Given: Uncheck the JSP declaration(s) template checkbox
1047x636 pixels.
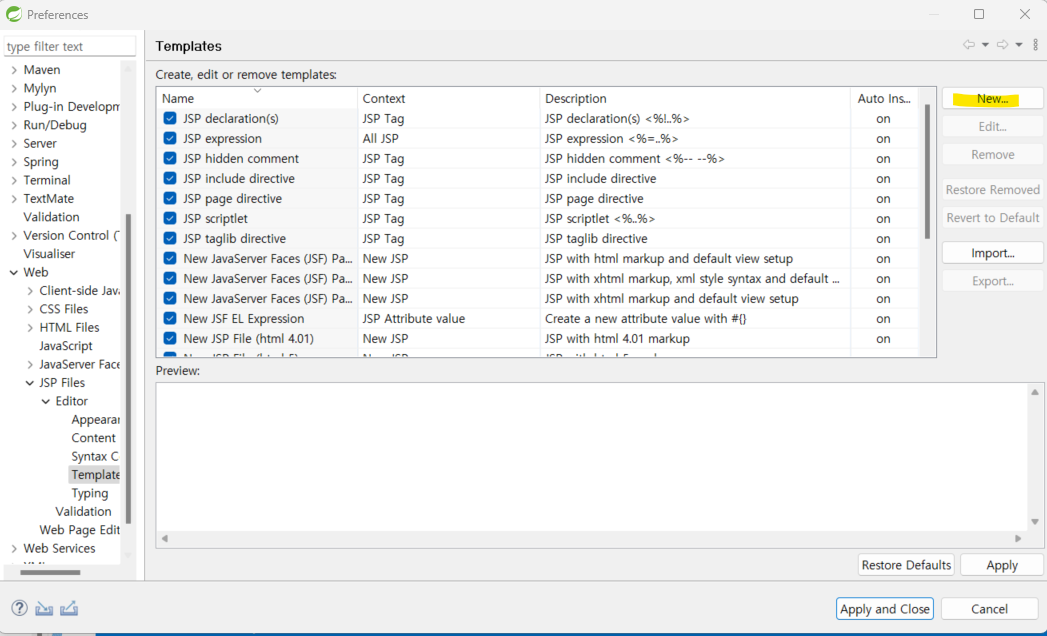Looking at the screenshot, I should [x=170, y=118].
